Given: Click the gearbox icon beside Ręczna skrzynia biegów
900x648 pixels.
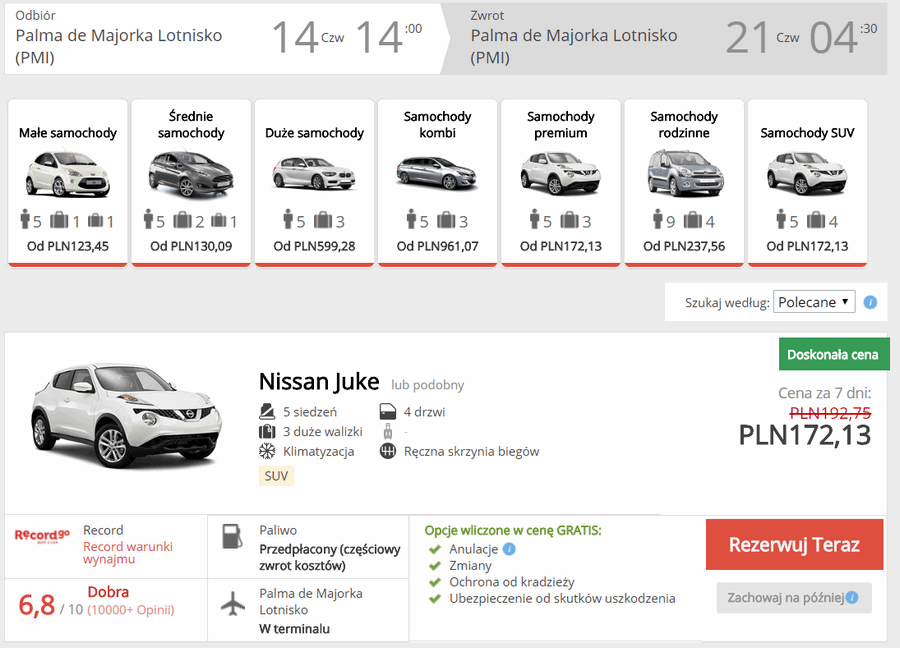Looking at the screenshot, I should click(388, 451).
